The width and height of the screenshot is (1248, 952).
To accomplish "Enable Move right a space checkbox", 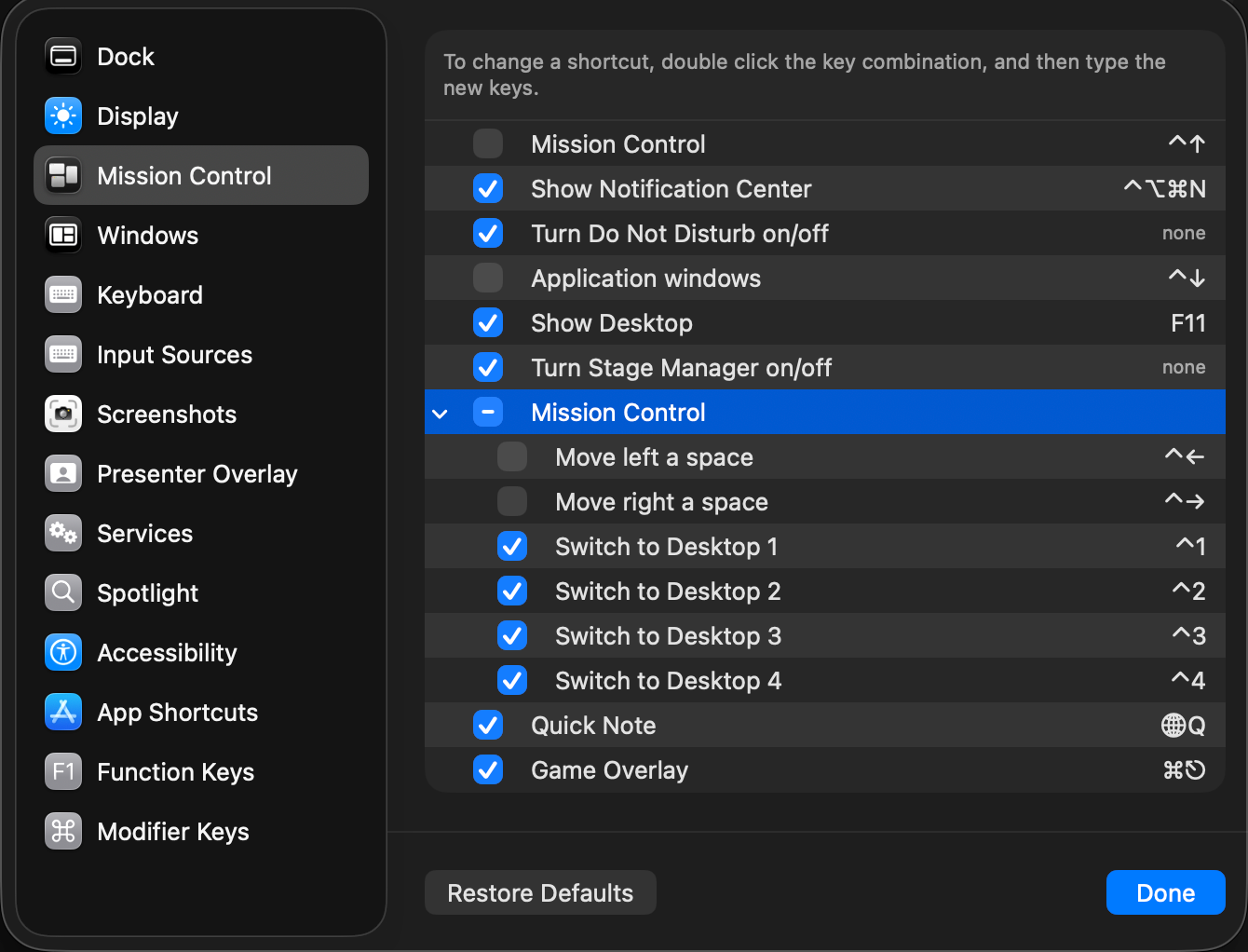I will coord(512,501).
